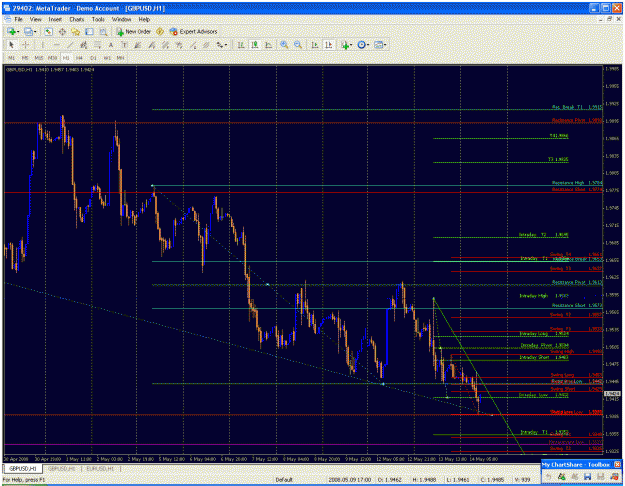
Task: Launch MetaEditor from the yellow diamond icon
Action: point(160,31)
